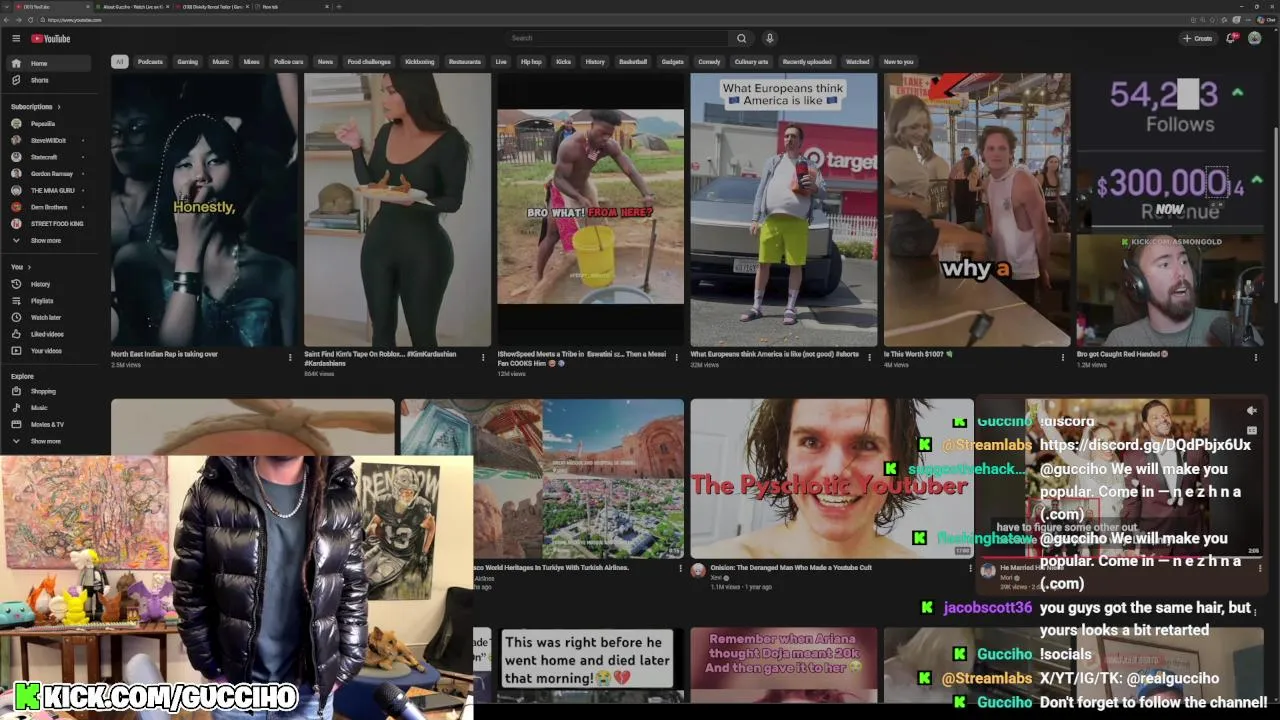
Task: Click the search magnifier button
Action: [741, 38]
